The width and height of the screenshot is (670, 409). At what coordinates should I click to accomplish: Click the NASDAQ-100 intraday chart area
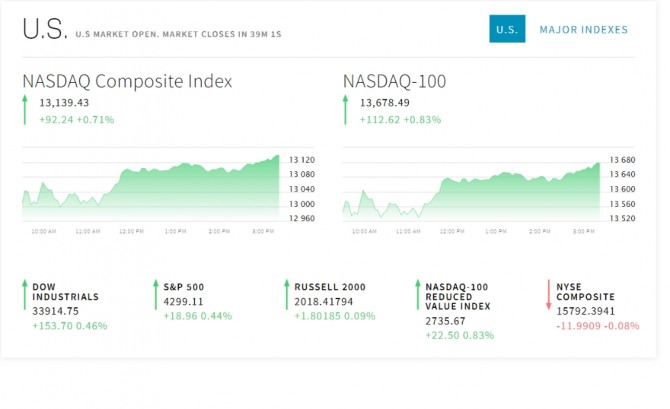pyautogui.click(x=470, y=188)
